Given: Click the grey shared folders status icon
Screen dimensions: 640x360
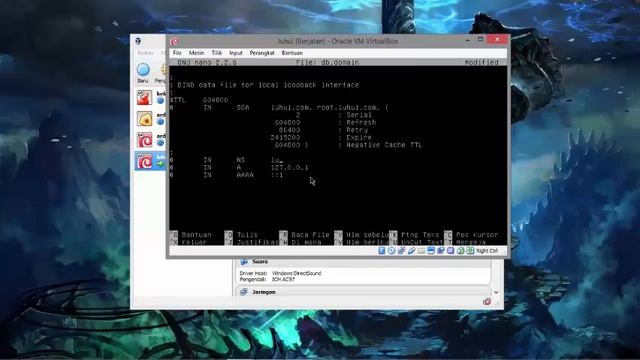Looking at the screenshot, I should [x=421, y=251].
